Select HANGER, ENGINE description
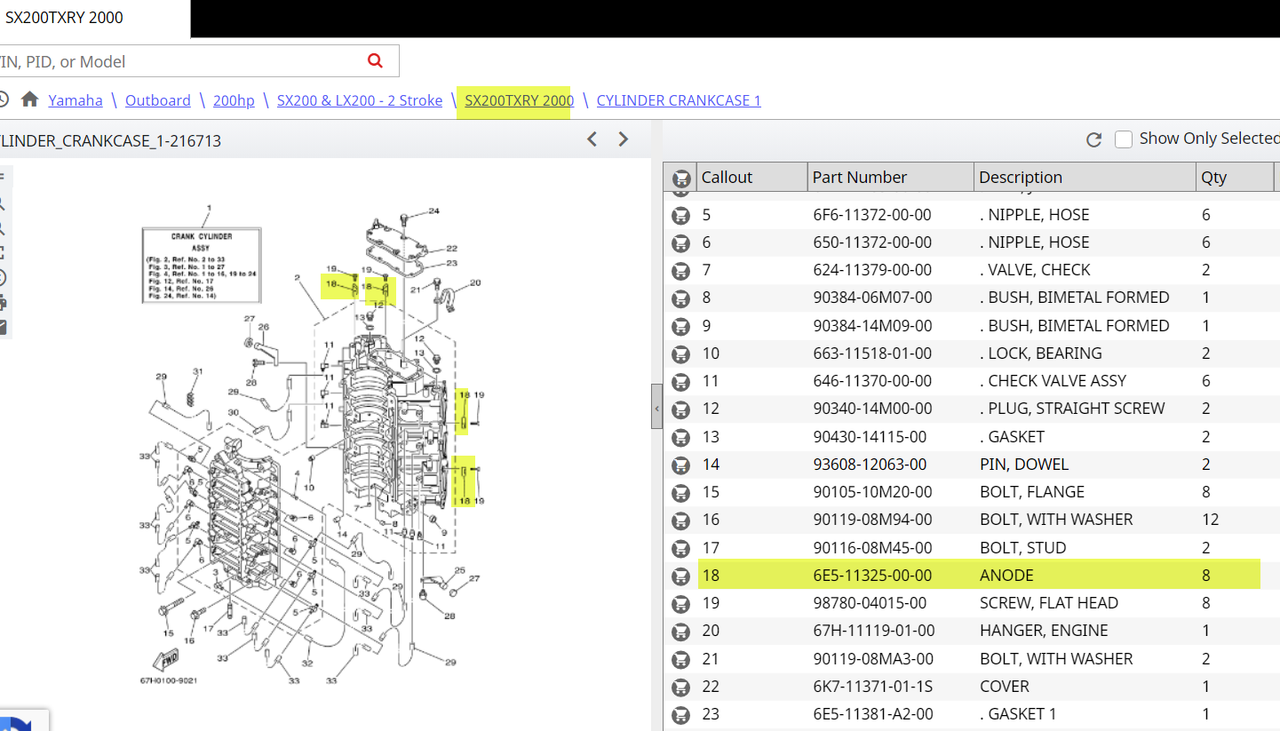The image size is (1280, 731). tap(1043, 631)
